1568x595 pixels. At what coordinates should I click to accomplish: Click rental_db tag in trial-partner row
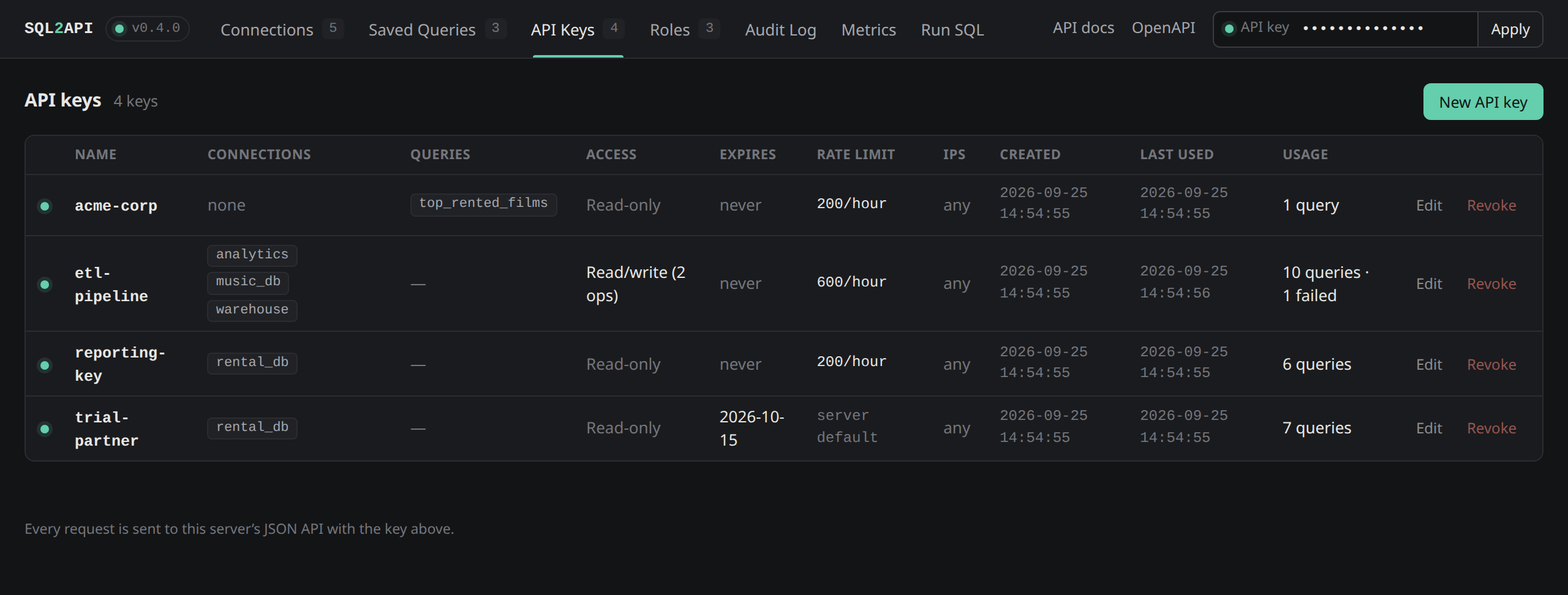(252, 428)
